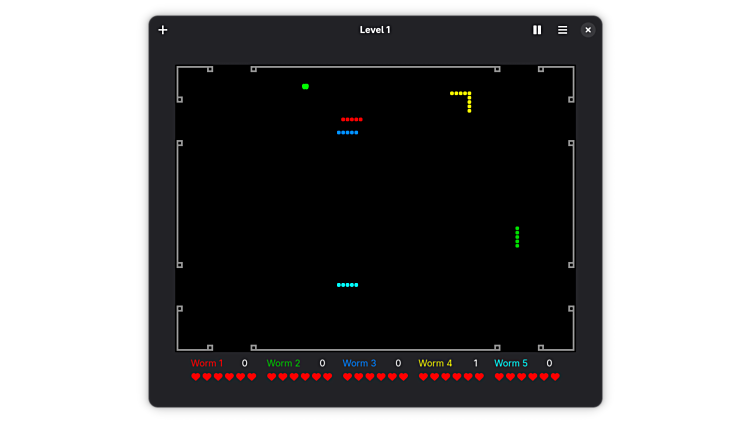Click the vertical green worm
The height and width of the screenshot is (423, 752).
pos(517,237)
